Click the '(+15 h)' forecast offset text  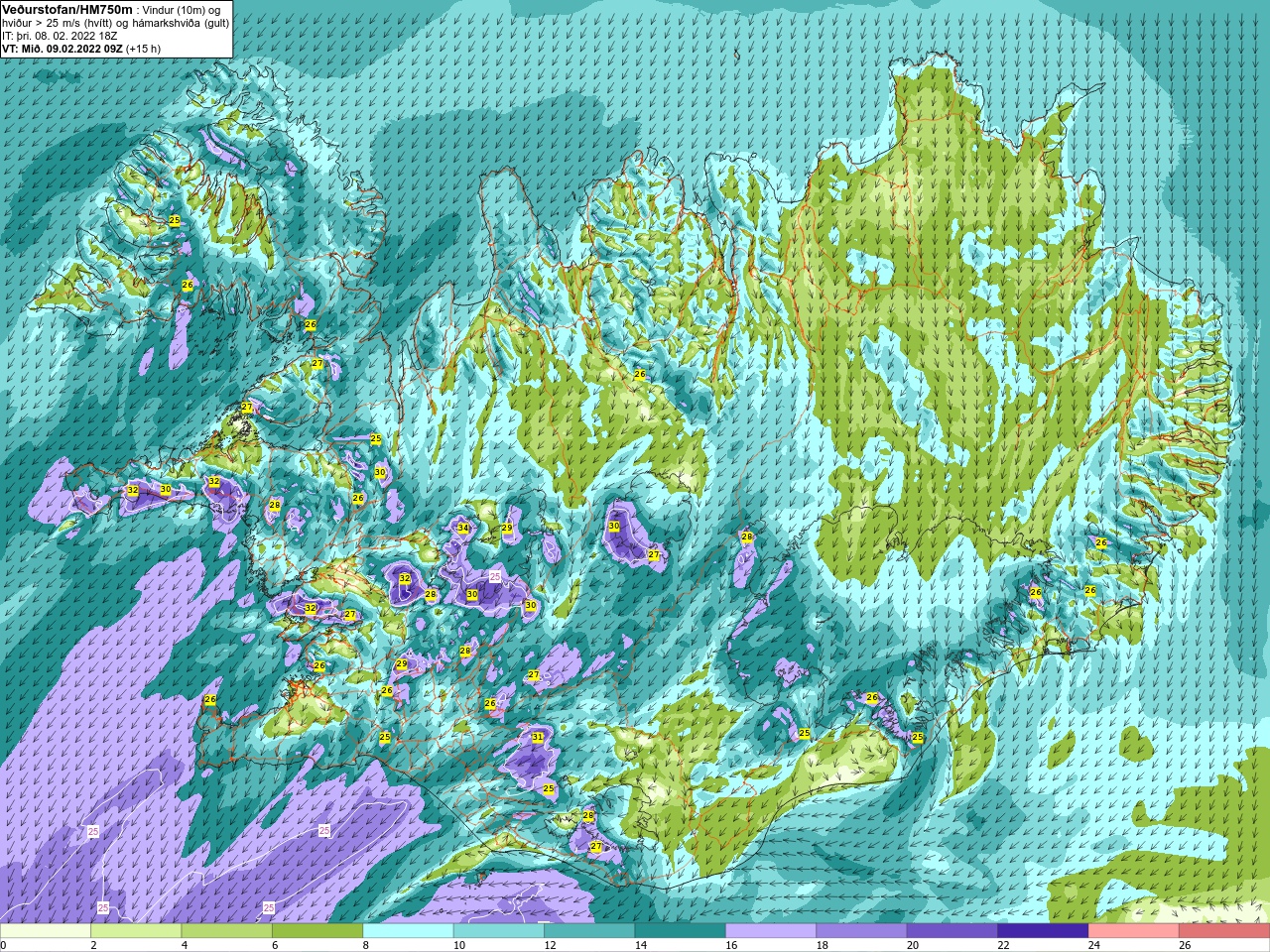click(144, 49)
